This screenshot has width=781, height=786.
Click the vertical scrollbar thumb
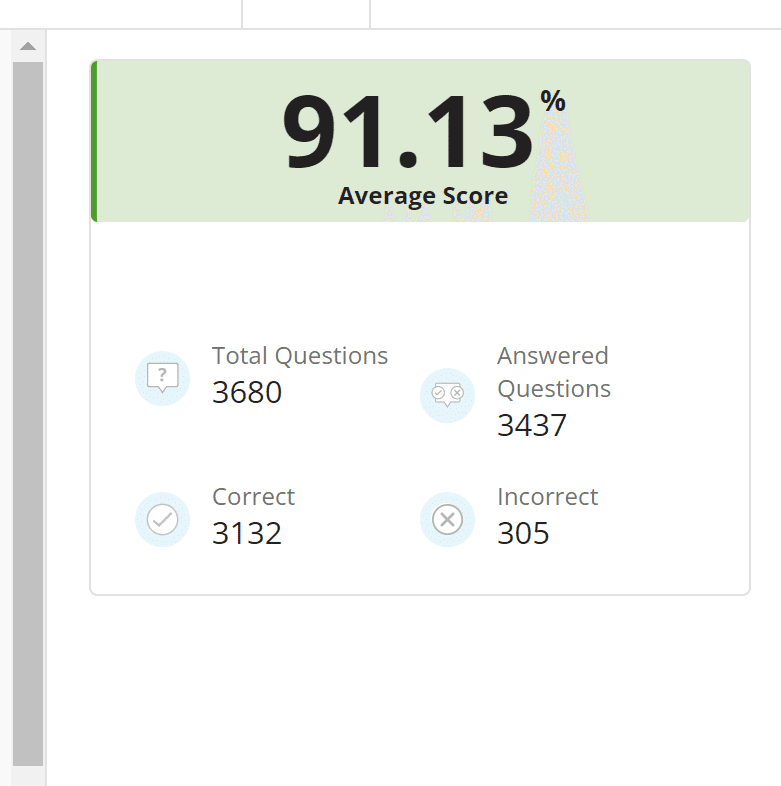tap(28, 414)
